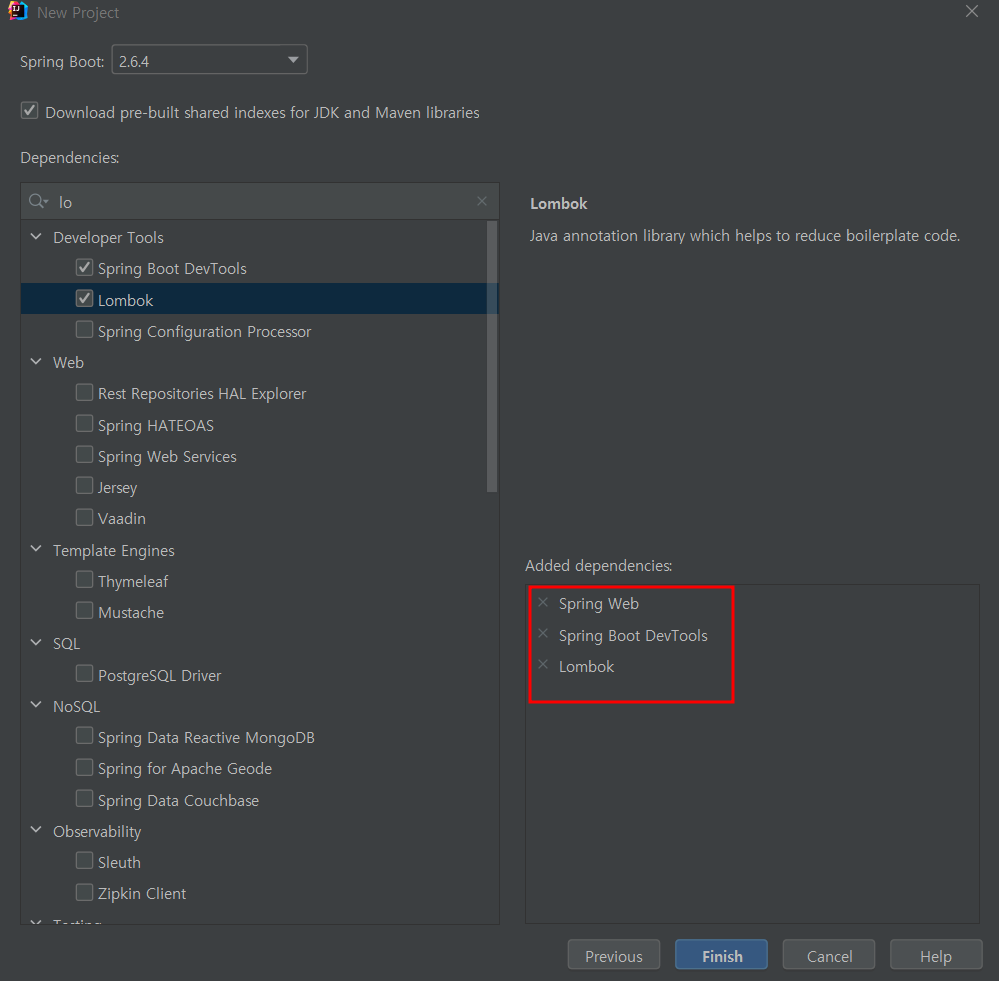Viewport: 999px width, 981px height.
Task: Click the IntelliJ IDEA logo icon
Action: point(18,11)
